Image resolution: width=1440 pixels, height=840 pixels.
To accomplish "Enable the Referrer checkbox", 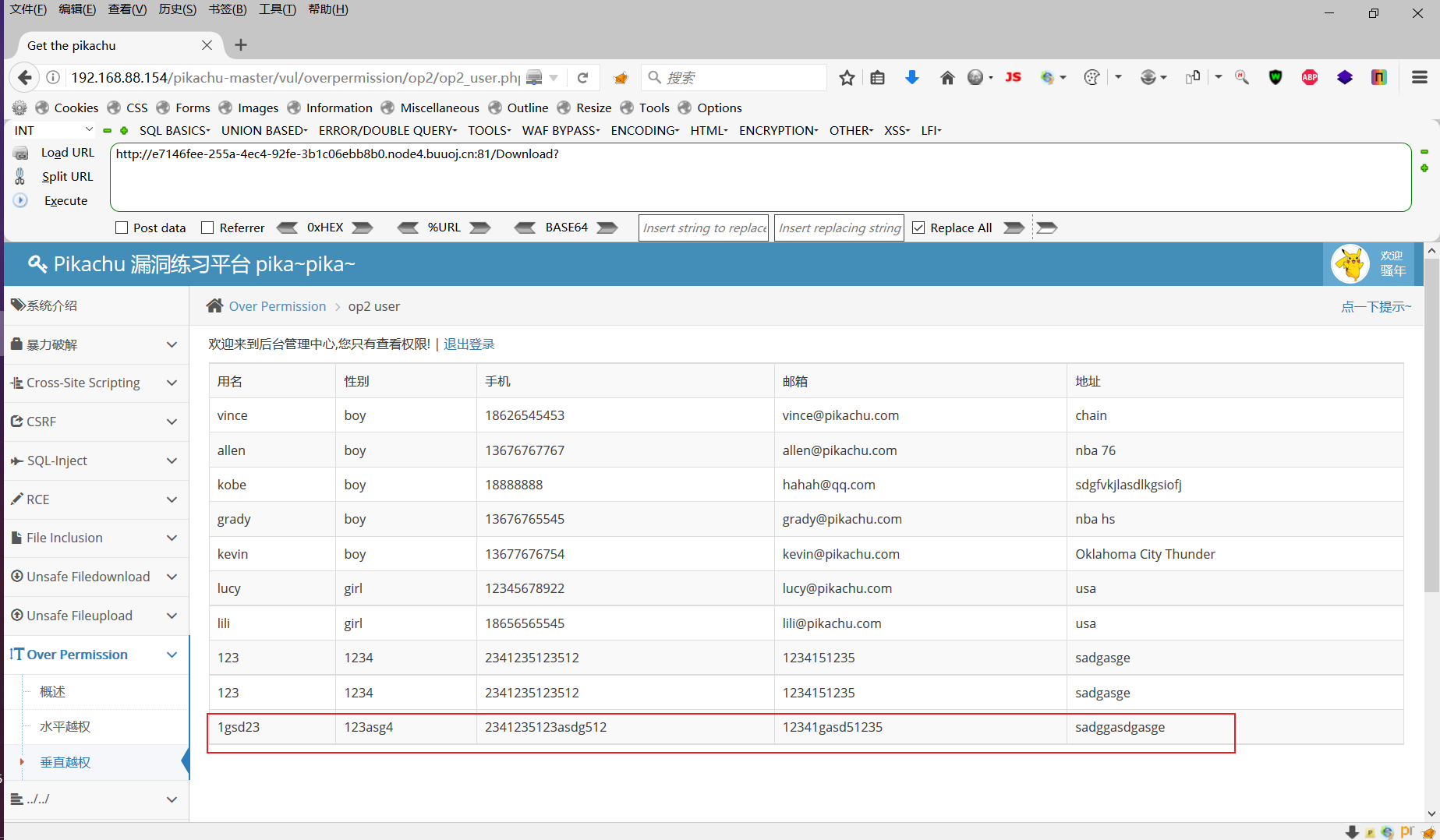I will tap(207, 228).
